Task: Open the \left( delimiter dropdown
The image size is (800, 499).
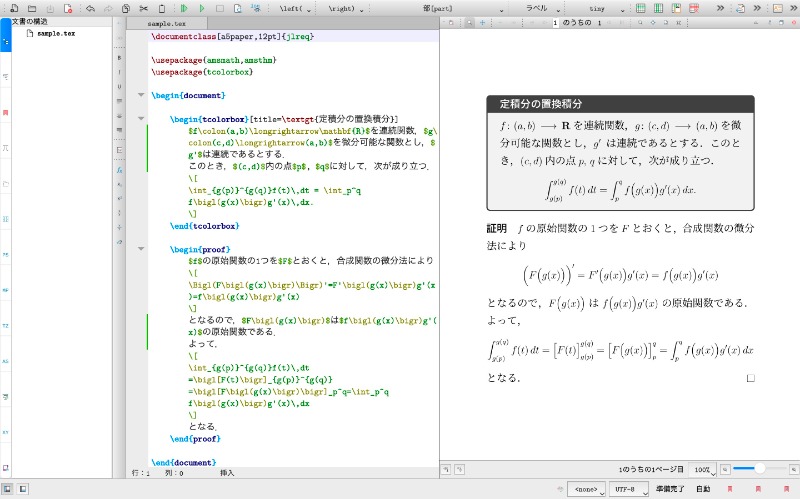Action: coord(295,8)
